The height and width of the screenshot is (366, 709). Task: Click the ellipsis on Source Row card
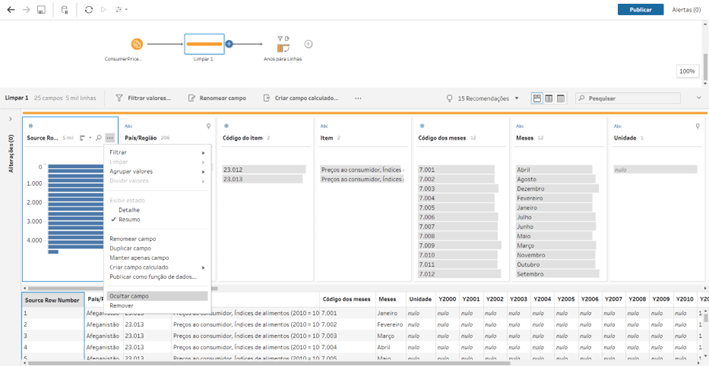[110, 138]
